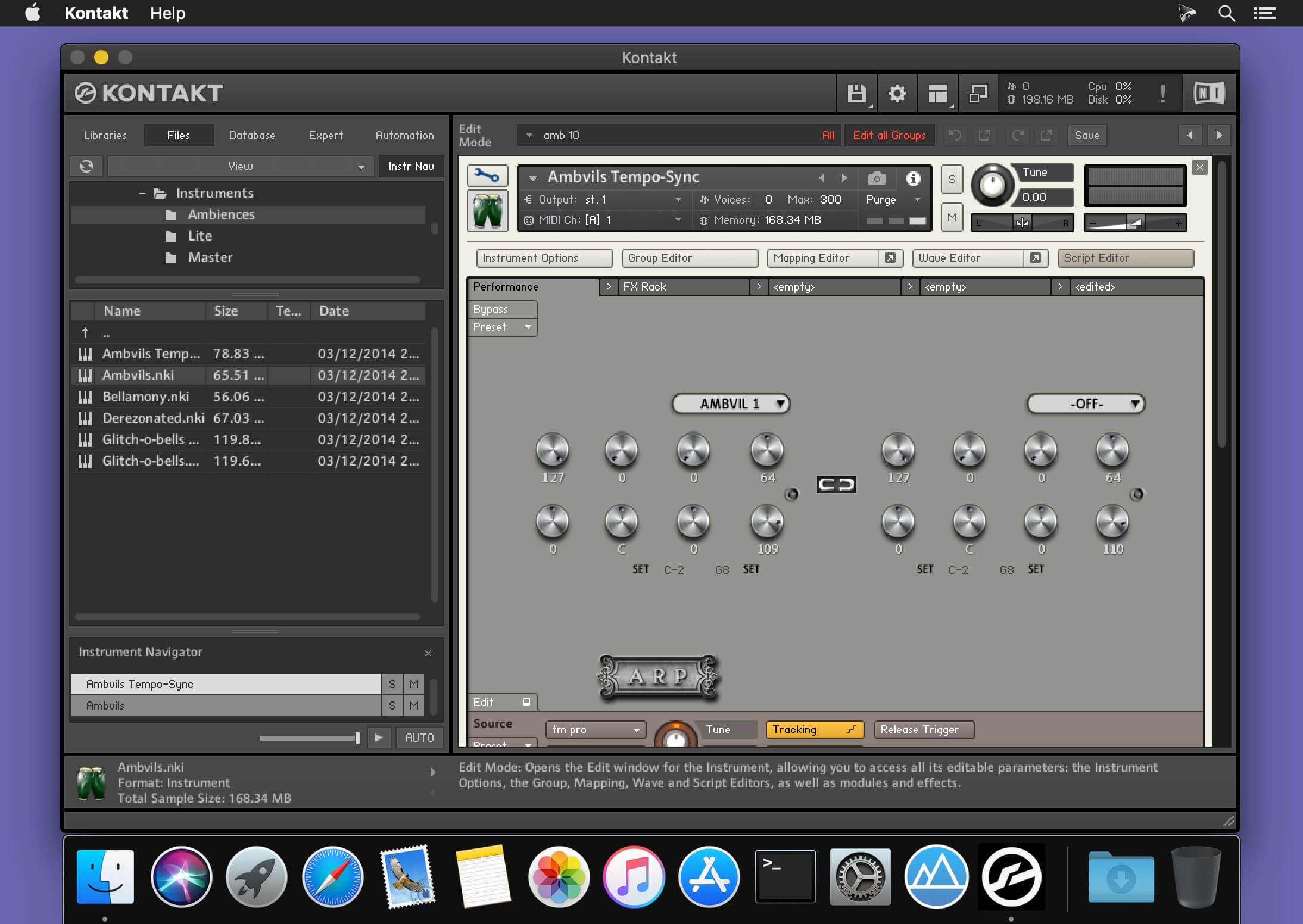1303x924 pixels.
Task: Open the Instrument Options button
Action: [x=544, y=258]
